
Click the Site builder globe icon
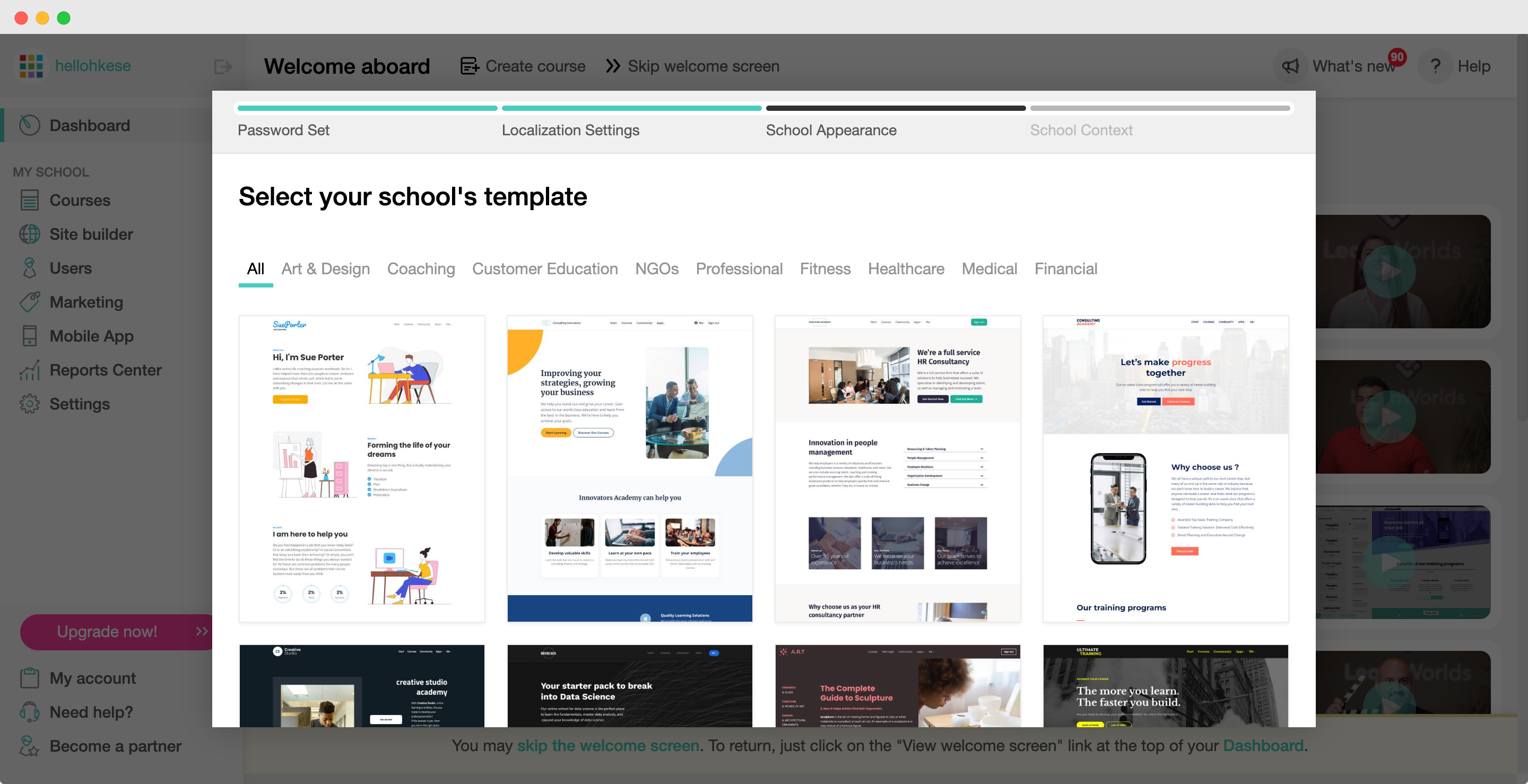29,234
